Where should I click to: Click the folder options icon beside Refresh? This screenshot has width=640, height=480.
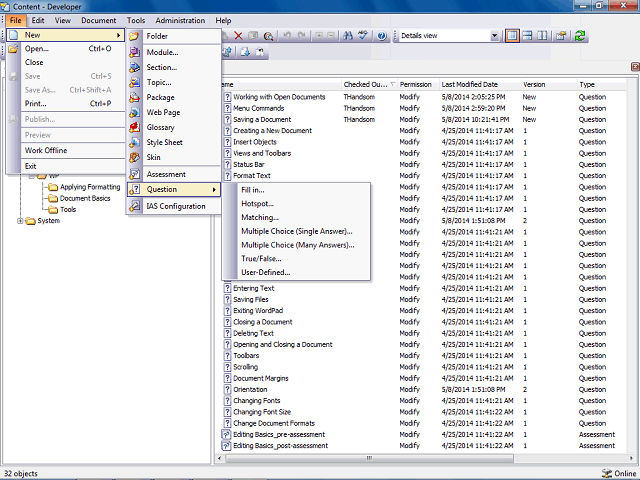[x=561, y=36]
